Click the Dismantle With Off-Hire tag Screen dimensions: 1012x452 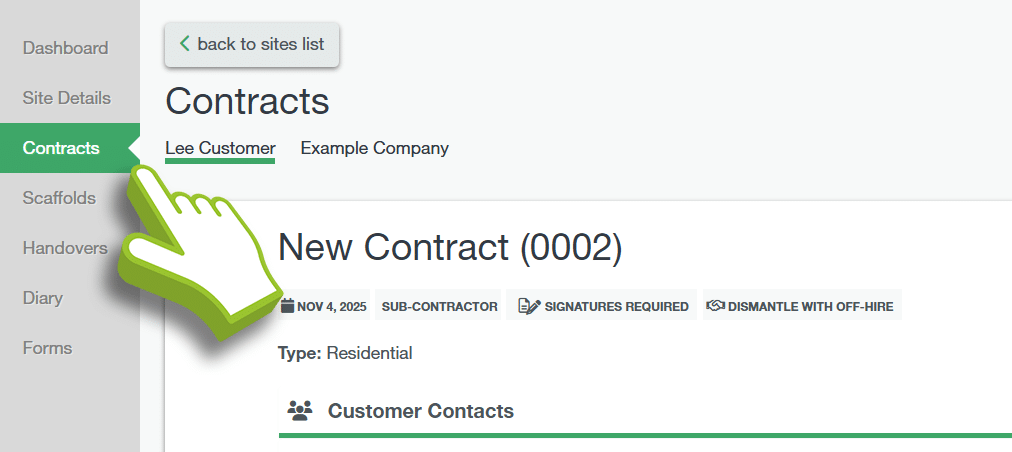(802, 306)
